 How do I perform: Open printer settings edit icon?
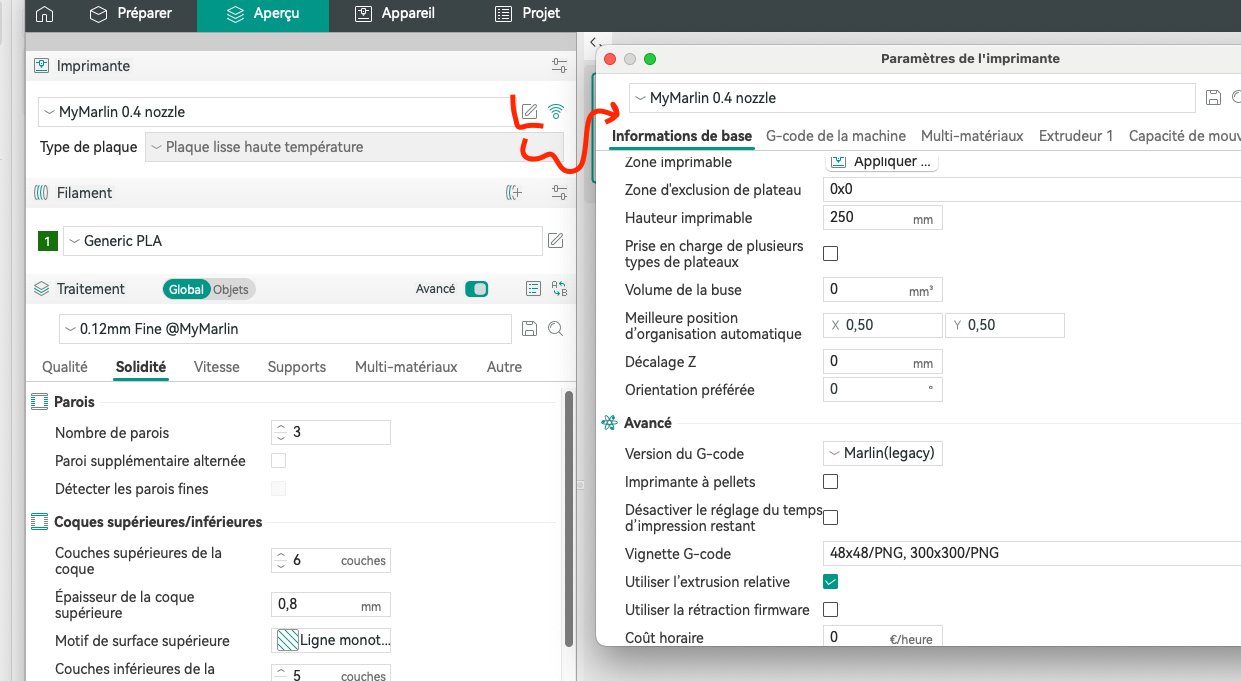click(x=530, y=112)
